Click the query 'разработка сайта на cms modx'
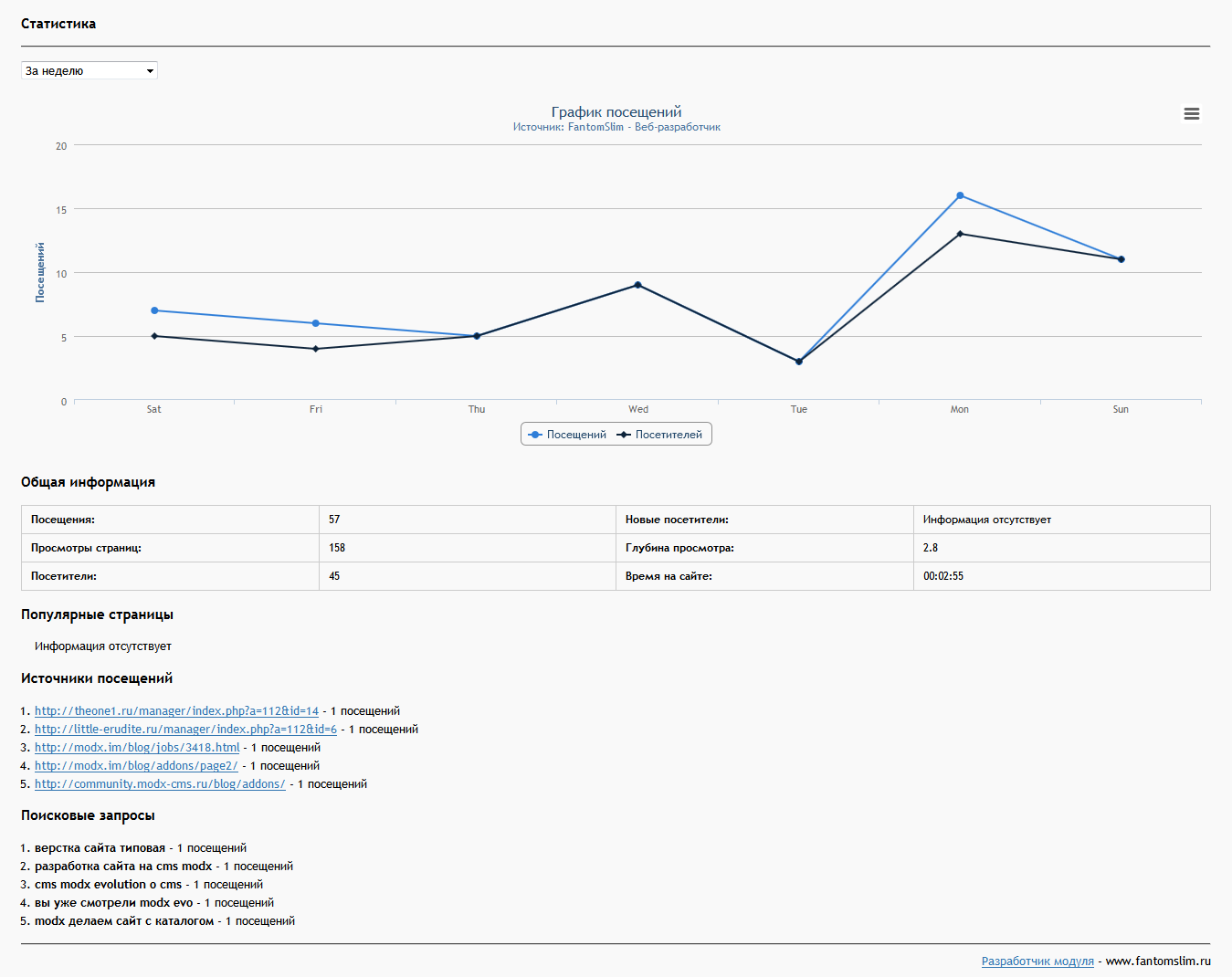 click(x=123, y=867)
